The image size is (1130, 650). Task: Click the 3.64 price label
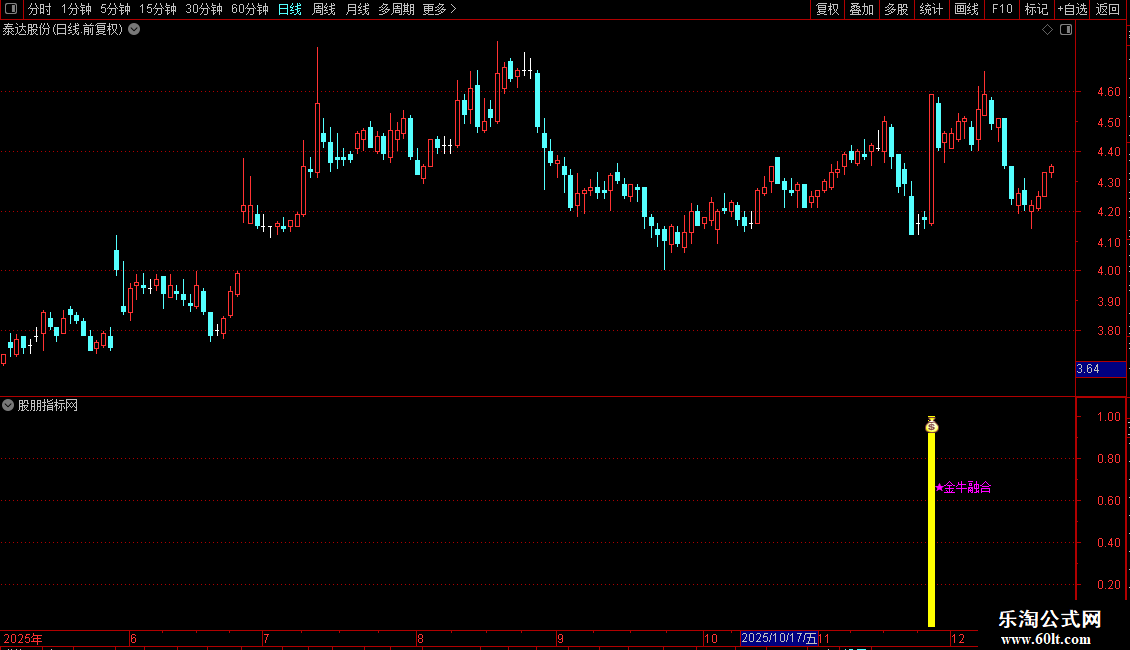1100,369
